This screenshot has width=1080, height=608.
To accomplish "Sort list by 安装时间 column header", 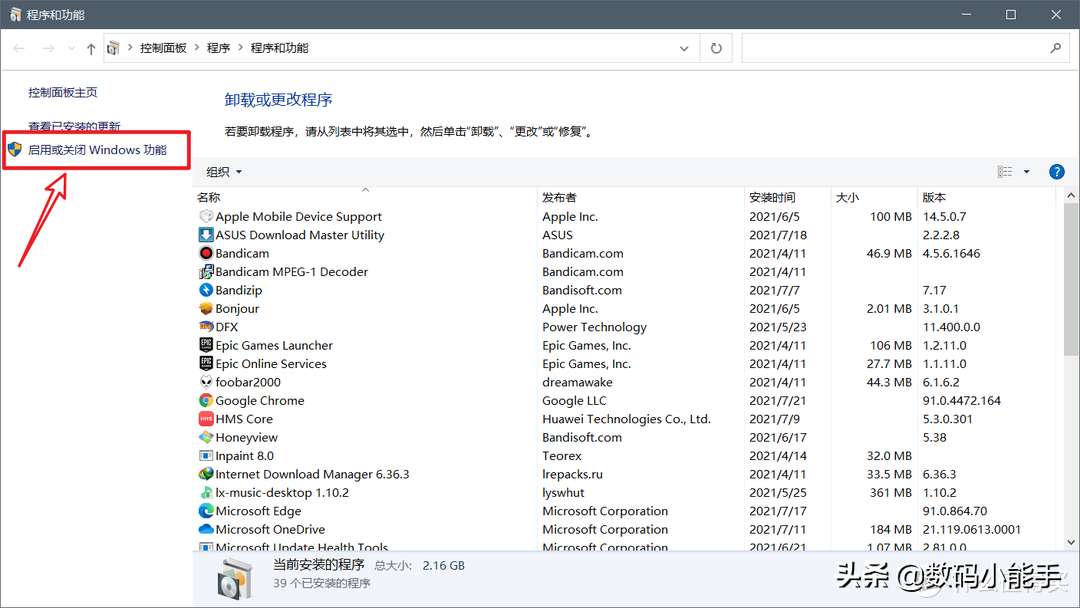I will pos(788,198).
